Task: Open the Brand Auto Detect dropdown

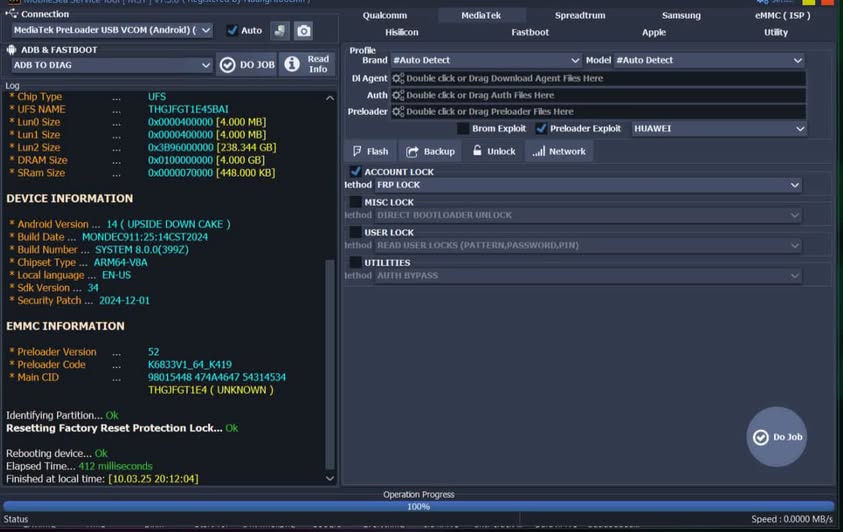Action: pyautogui.click(x=486, y=60)
